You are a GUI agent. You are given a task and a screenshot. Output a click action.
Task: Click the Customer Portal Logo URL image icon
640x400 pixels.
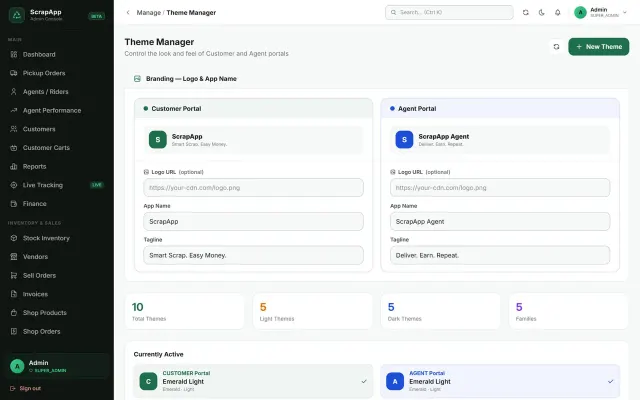pos(146,172)
